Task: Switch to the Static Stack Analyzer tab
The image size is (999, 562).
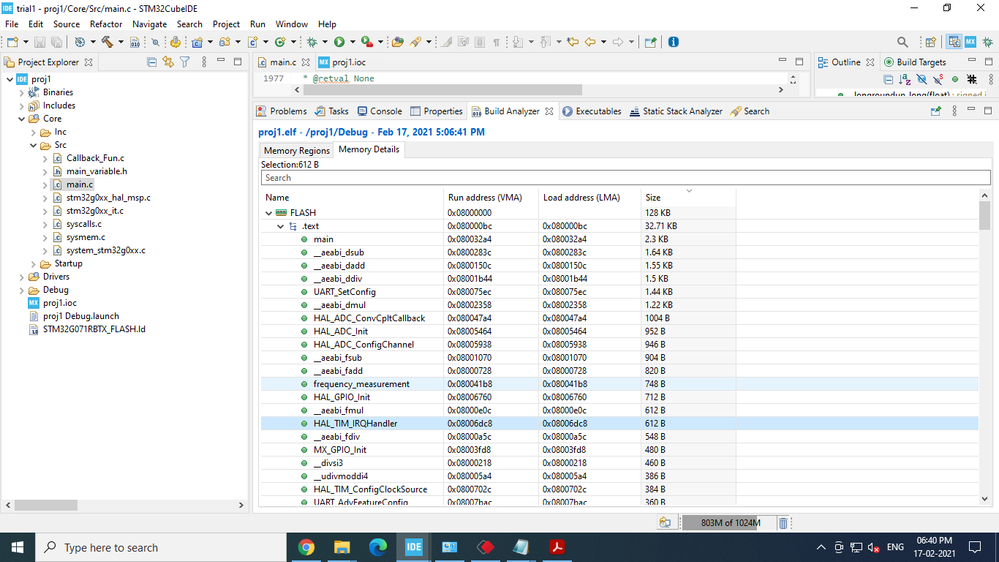Action: [x=676, y=111]
